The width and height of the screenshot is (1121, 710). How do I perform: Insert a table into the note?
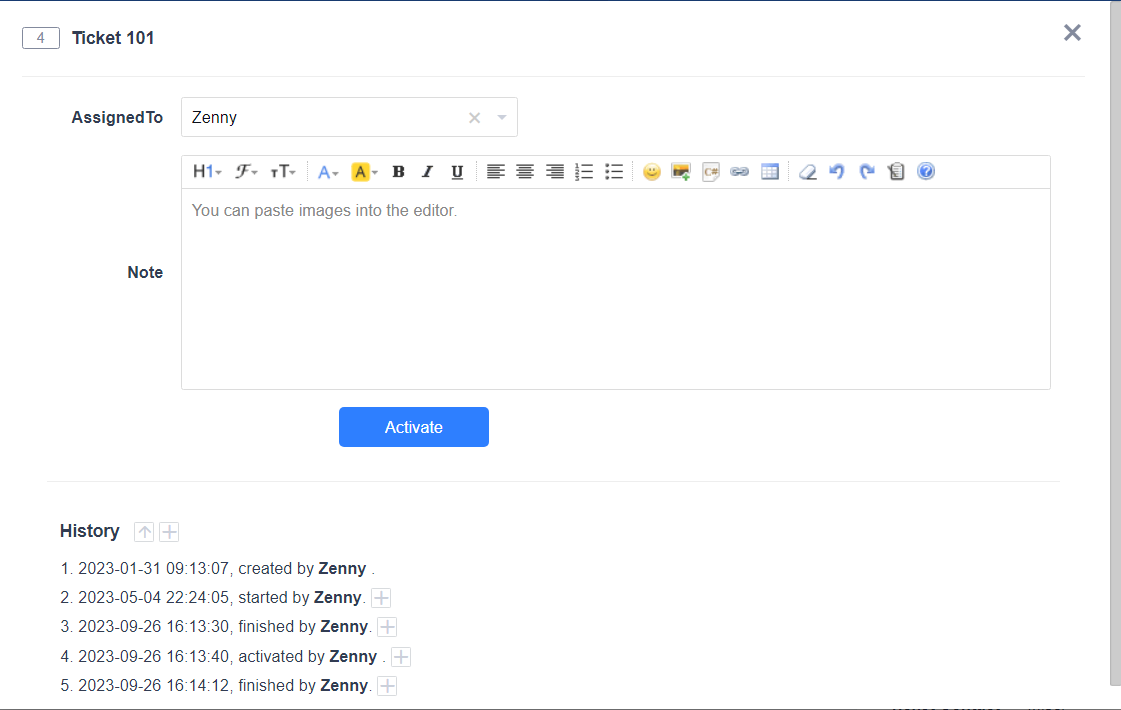[x=770, y=172]
